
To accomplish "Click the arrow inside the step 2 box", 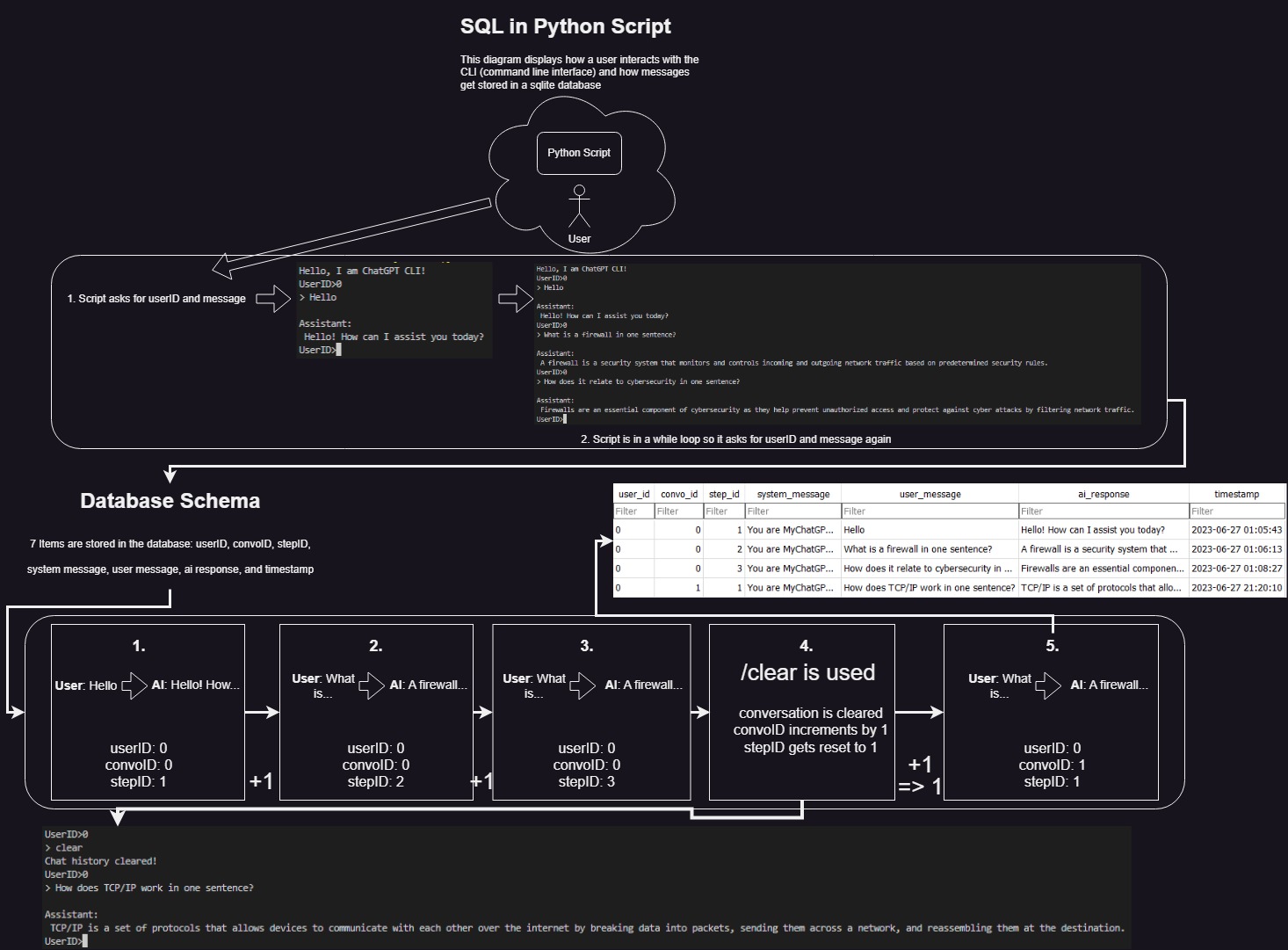I will coord(372,685).
